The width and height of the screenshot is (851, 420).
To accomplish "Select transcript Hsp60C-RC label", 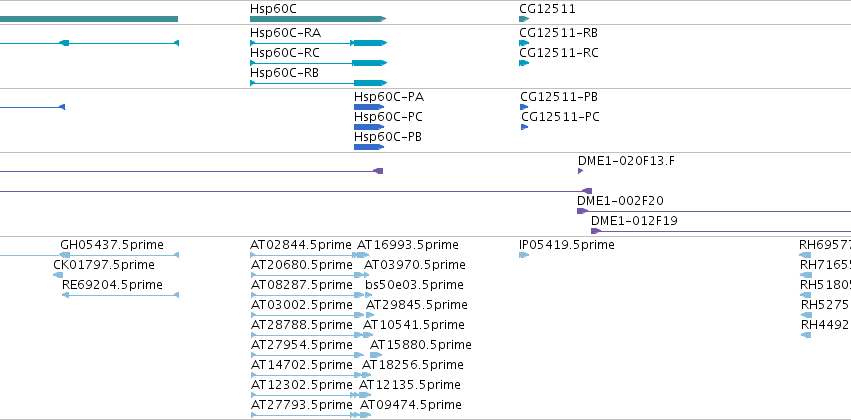I will 285,53.
